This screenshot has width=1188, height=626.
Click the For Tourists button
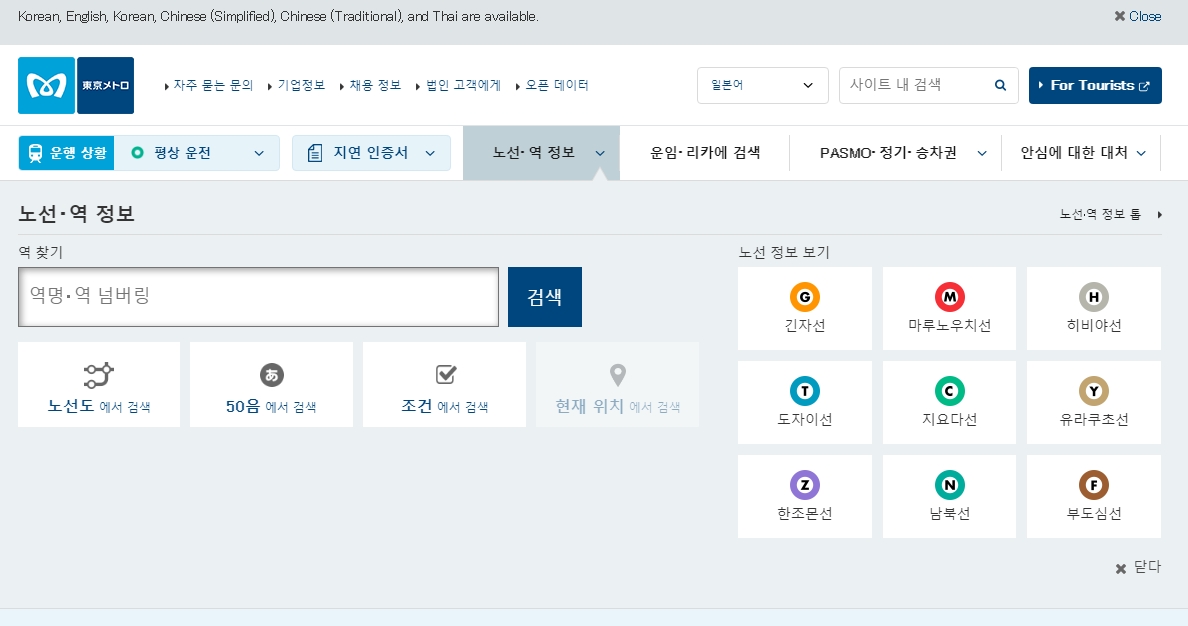[x=1095, y=86]
